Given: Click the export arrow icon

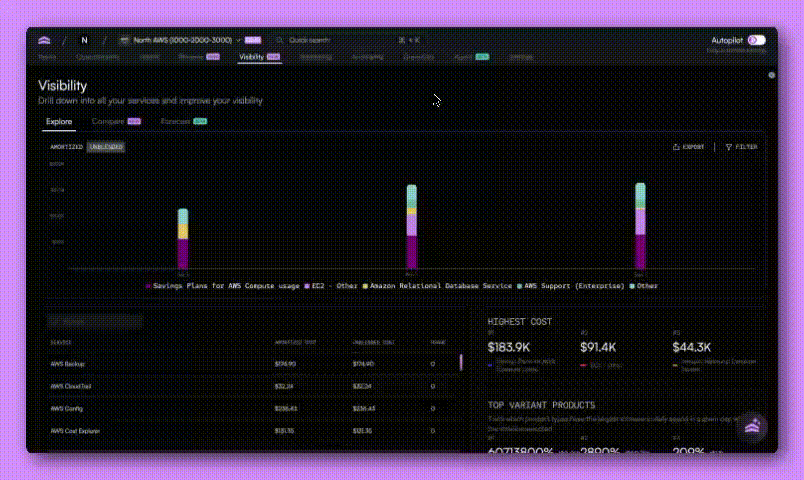Looking at the screenshot, I should coord(676,147).
